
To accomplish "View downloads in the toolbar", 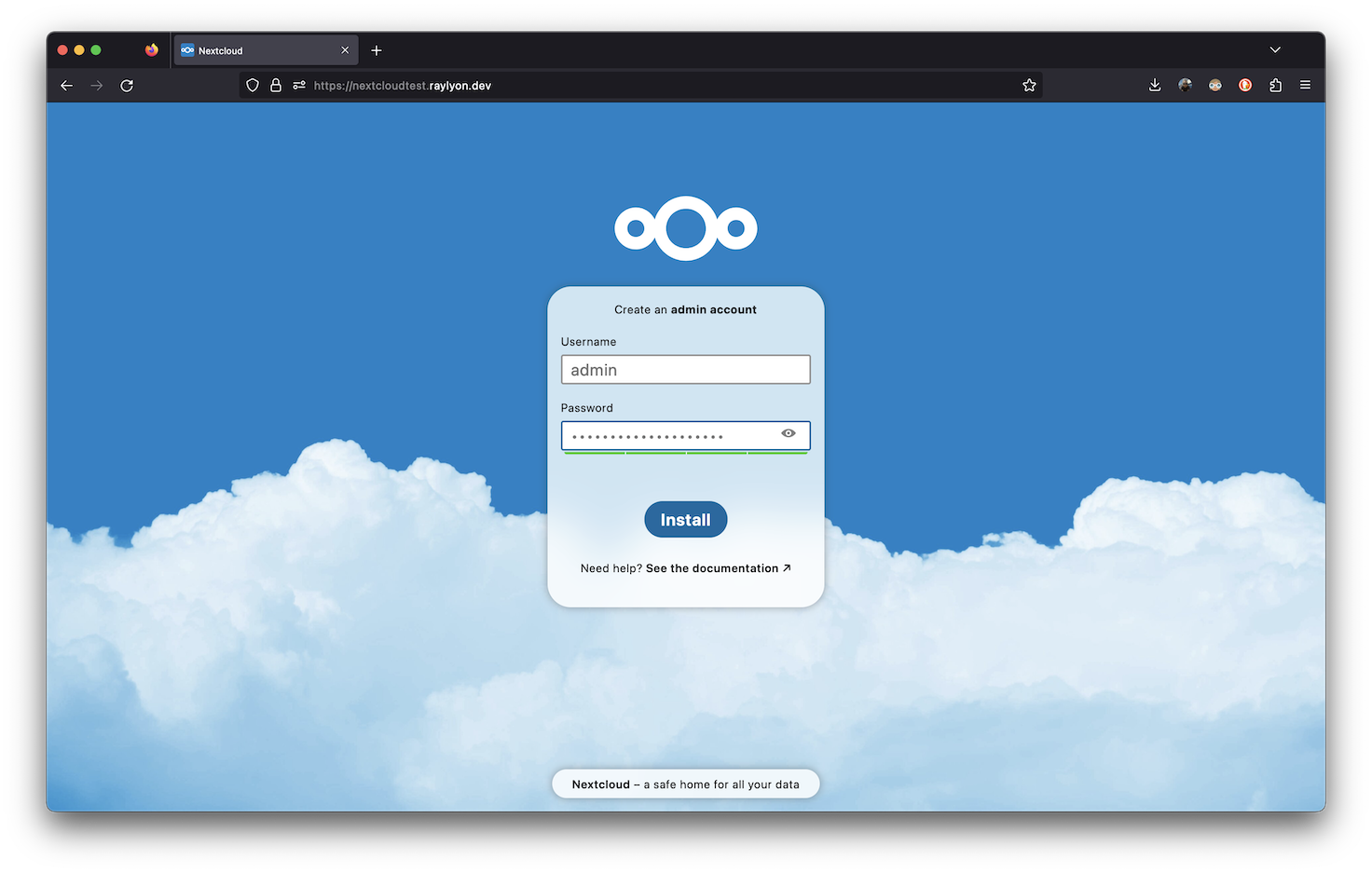I will [x=1155, y=85].
